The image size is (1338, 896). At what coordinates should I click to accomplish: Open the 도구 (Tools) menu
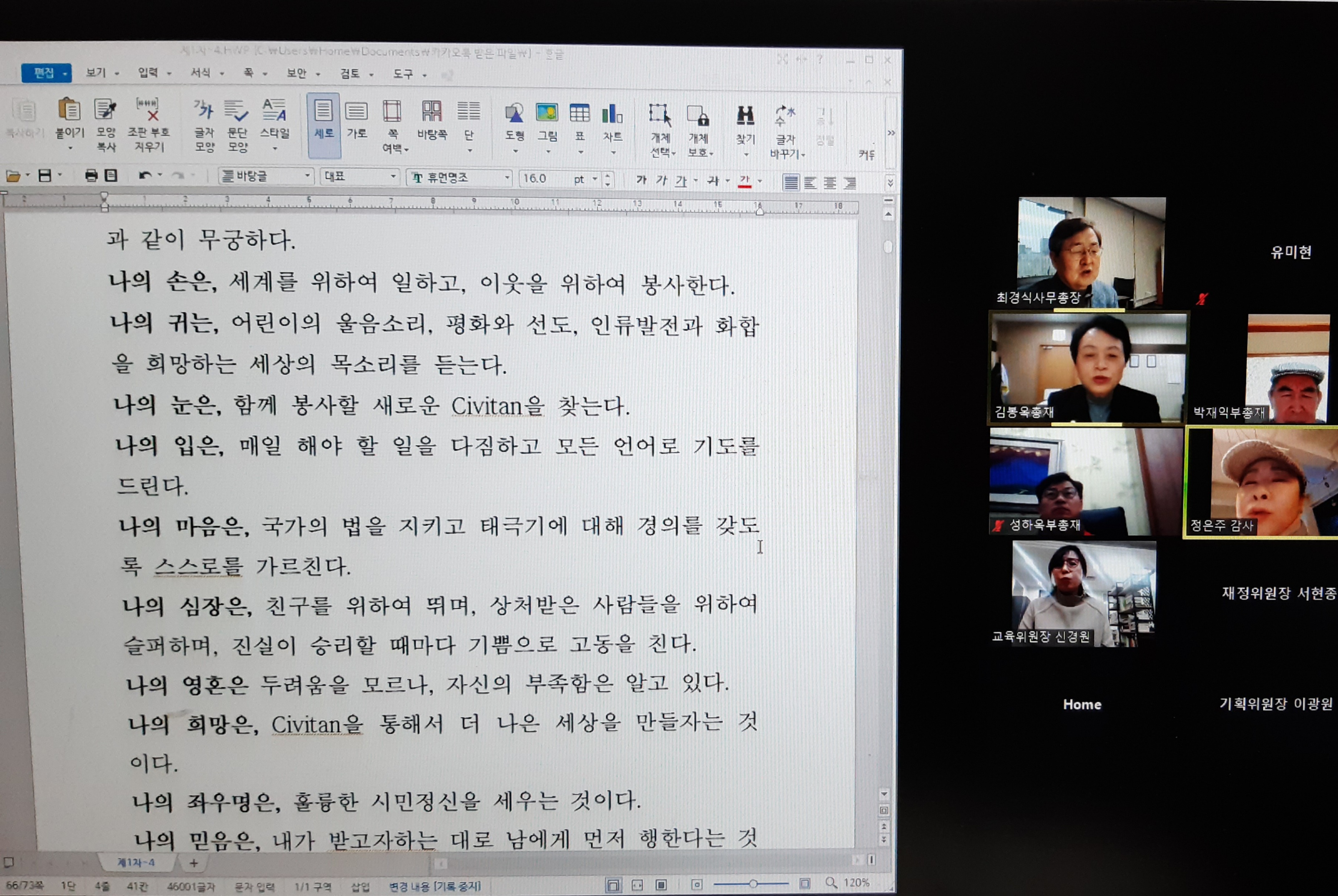(409, 74)
